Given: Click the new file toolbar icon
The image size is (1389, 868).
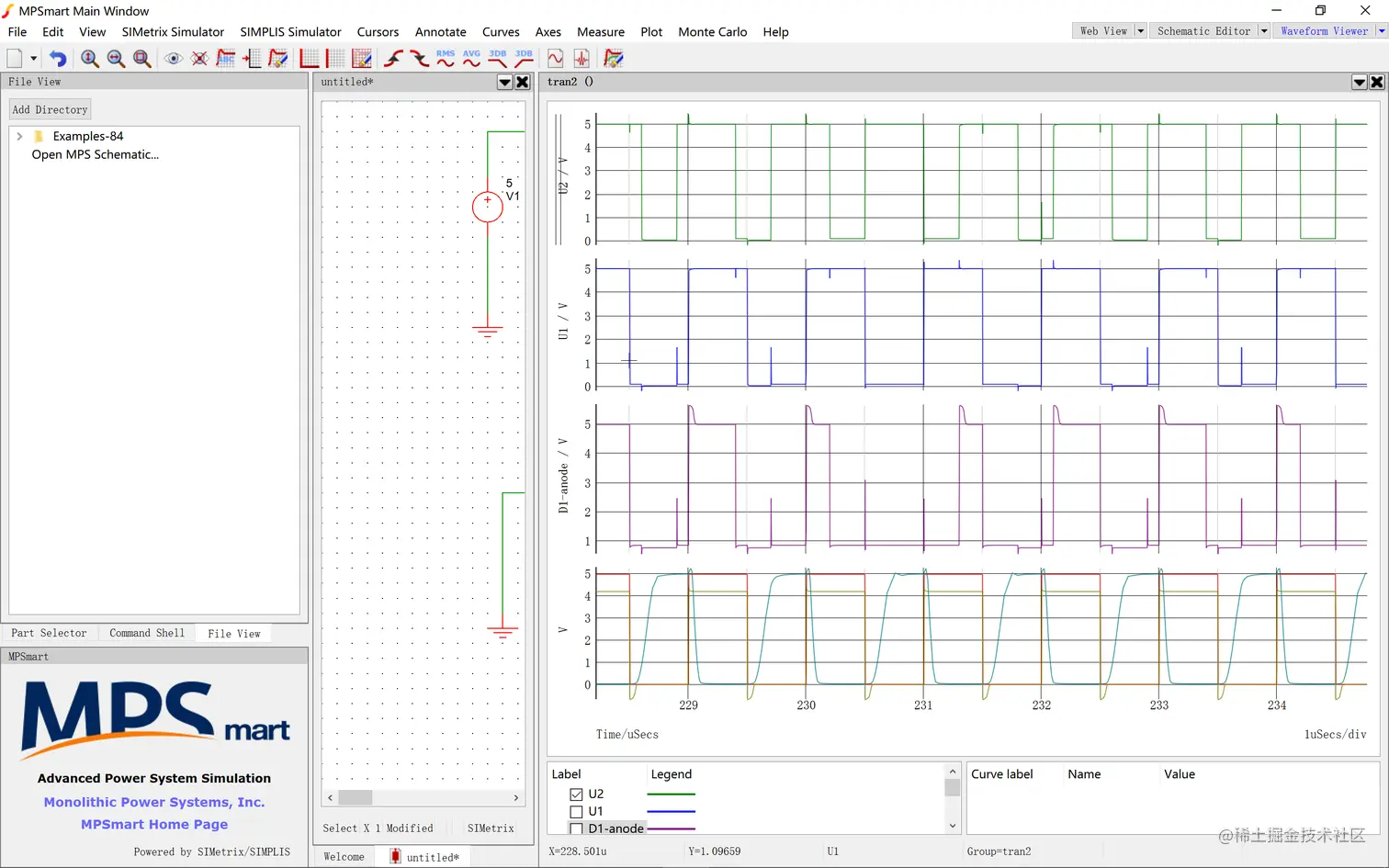Looking at the screenshot, I should tap(15, 58).
